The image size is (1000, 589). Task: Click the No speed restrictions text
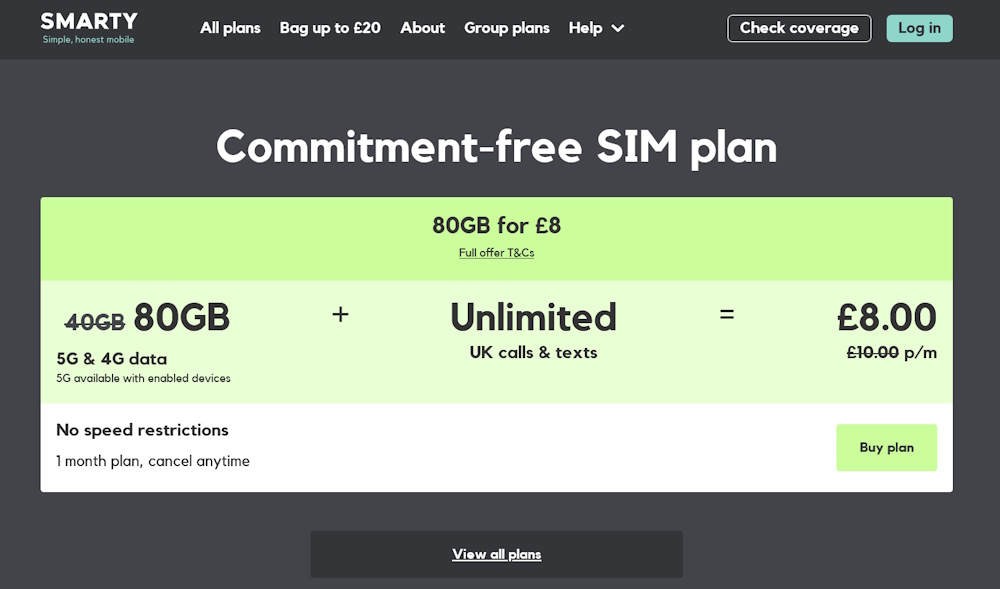tap(142, 430)
